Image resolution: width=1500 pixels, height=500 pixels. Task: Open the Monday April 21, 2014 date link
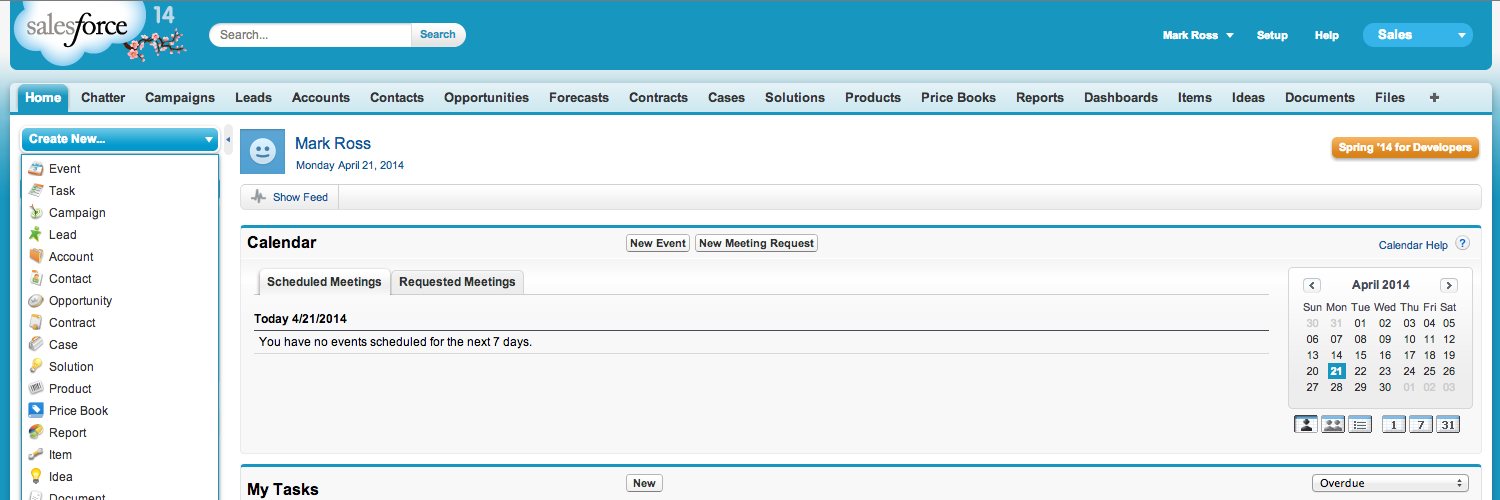(x=350, y=165)
